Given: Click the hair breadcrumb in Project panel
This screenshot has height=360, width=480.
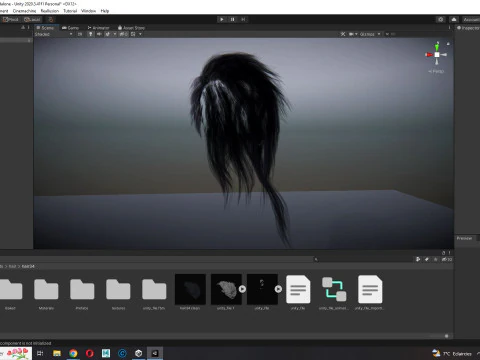Looking at the screenshot, I should tap(12, 266).
